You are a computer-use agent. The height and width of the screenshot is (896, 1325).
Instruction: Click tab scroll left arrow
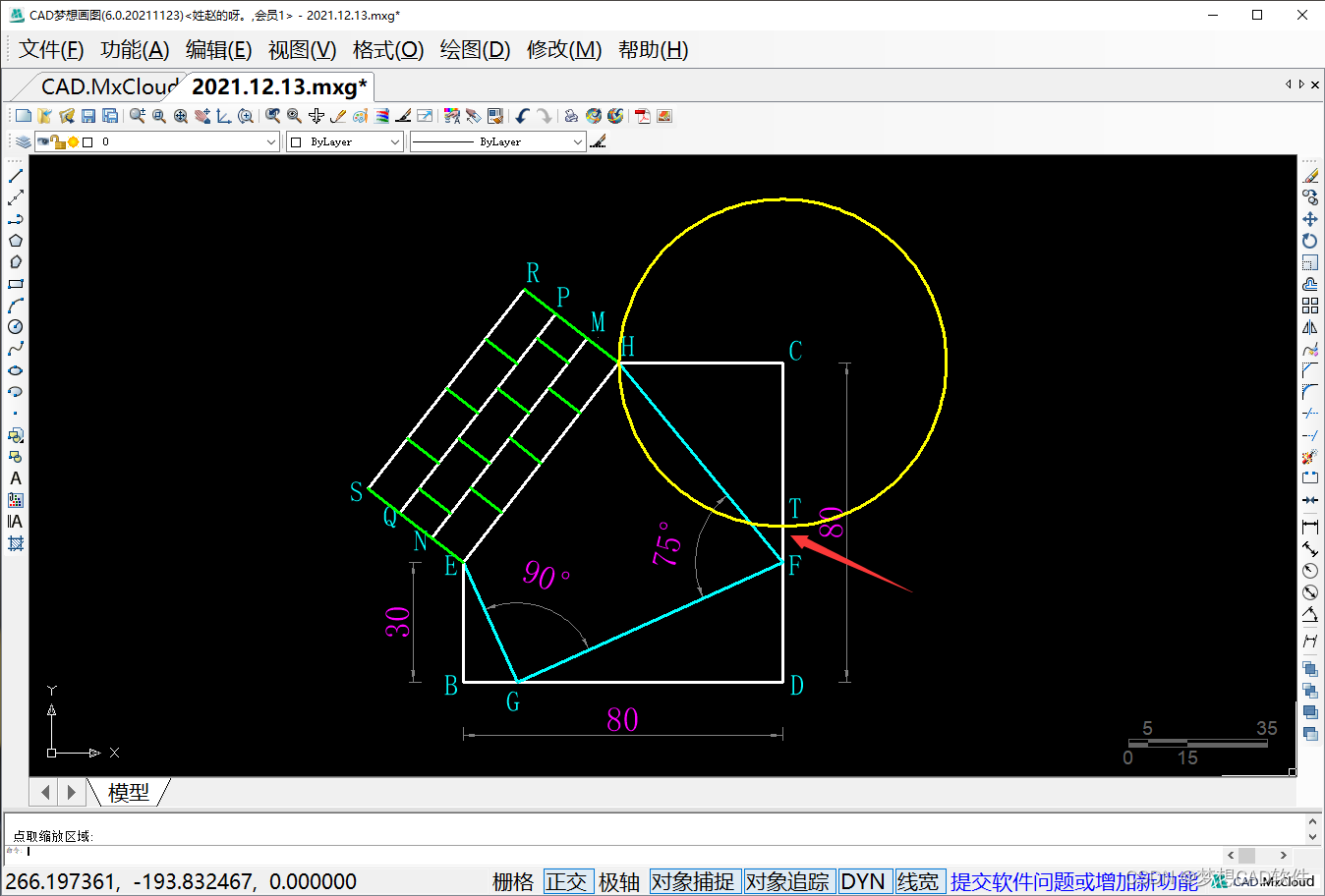(x=1289, y=84)
